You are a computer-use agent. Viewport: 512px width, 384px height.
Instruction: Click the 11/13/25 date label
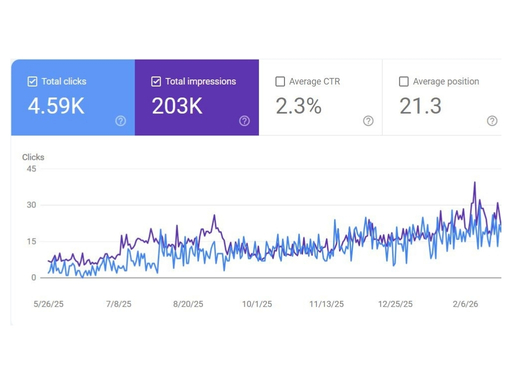coord(327,304)
